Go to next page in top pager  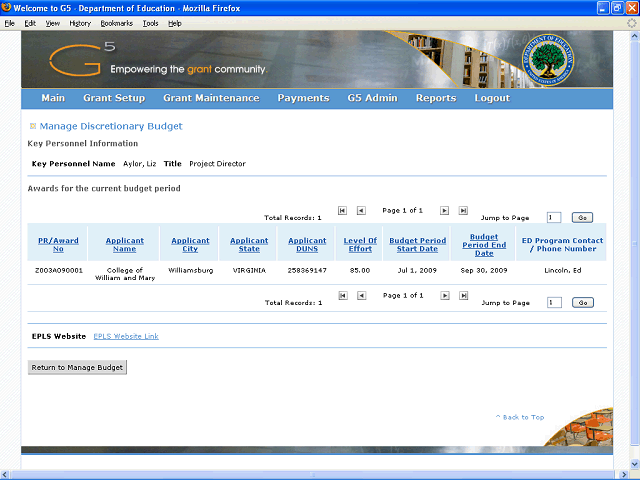tap(444, 211)
